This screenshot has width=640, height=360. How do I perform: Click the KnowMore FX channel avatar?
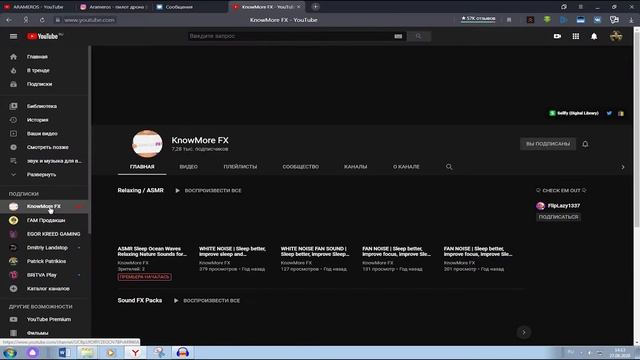click(147, 144)
